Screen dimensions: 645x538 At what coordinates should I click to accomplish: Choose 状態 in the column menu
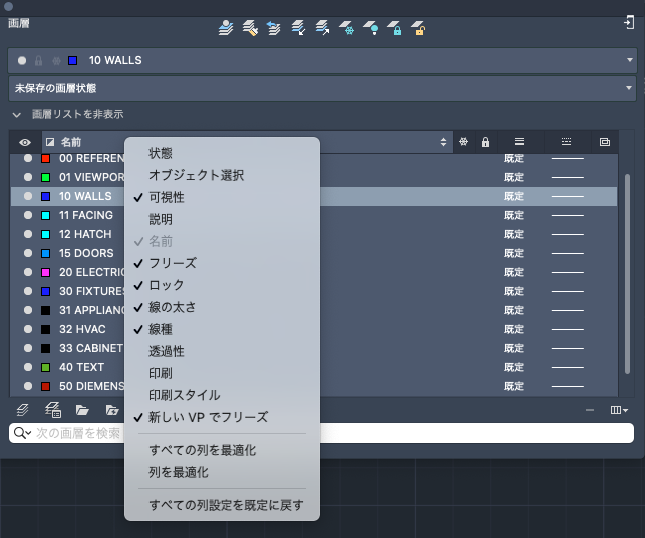click(x=222, y=153)
